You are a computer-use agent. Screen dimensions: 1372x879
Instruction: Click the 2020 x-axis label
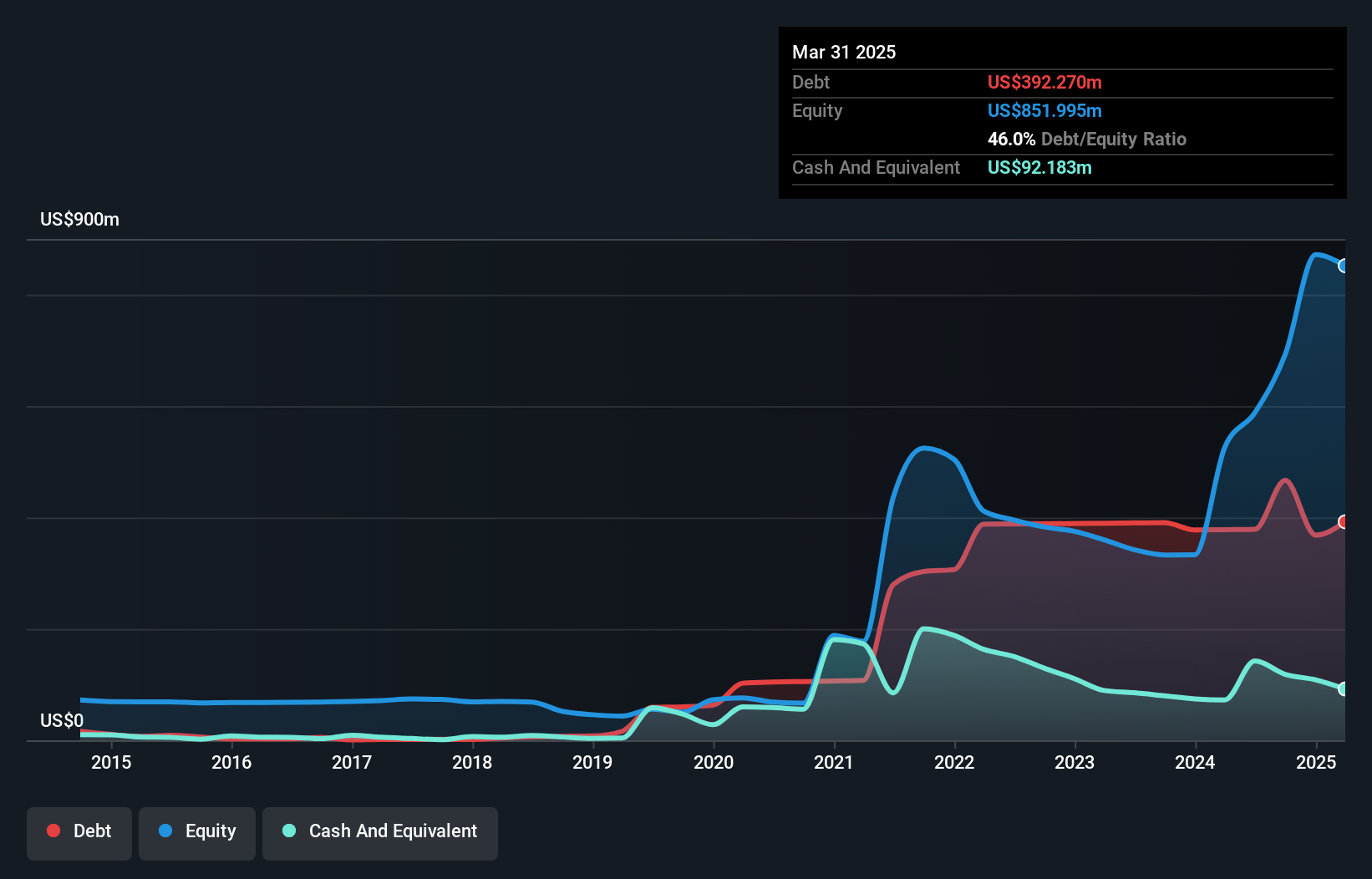point(714,762)
